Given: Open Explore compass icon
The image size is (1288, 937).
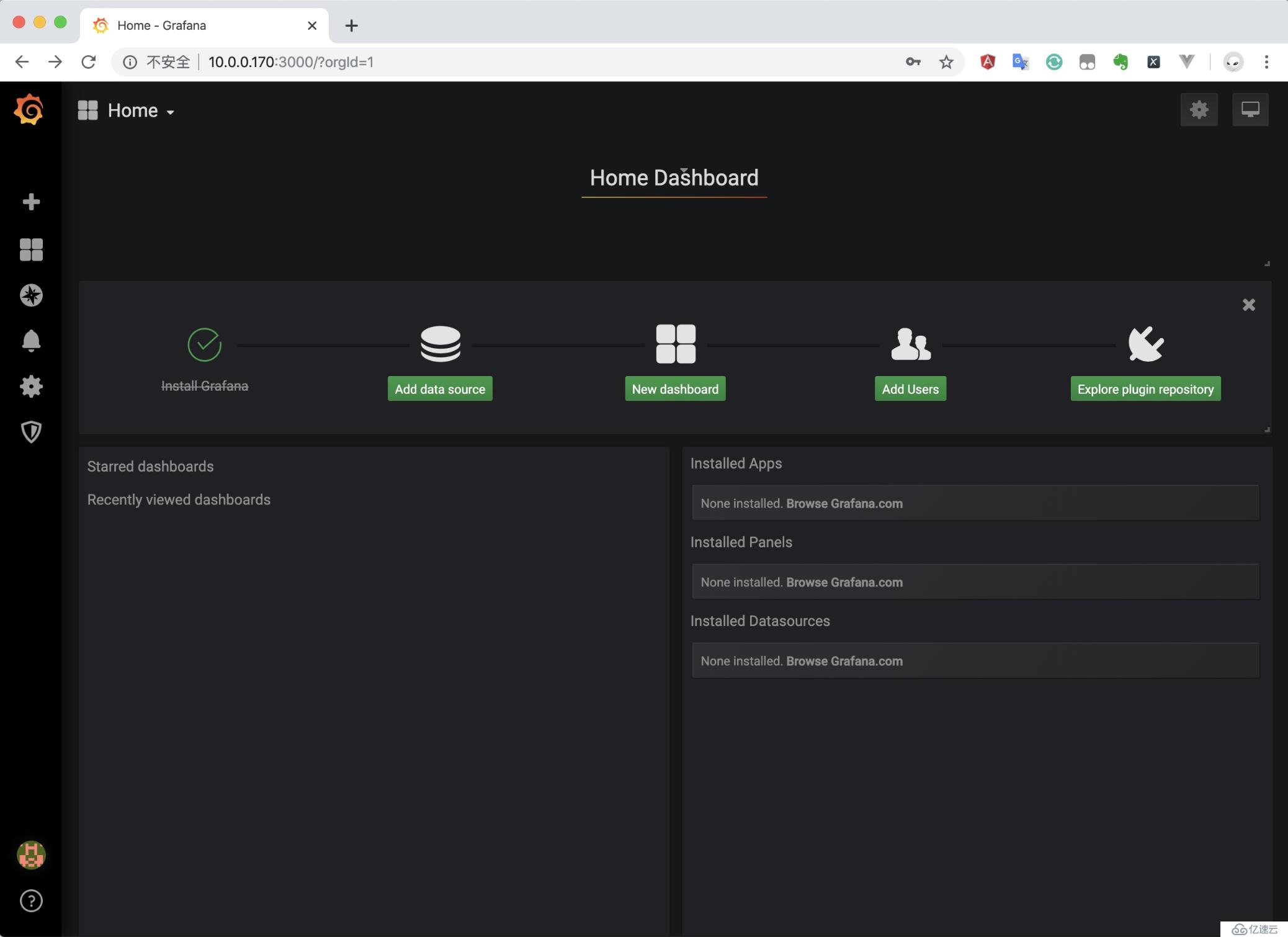Looking at the screenshot, I should [31, 295].
